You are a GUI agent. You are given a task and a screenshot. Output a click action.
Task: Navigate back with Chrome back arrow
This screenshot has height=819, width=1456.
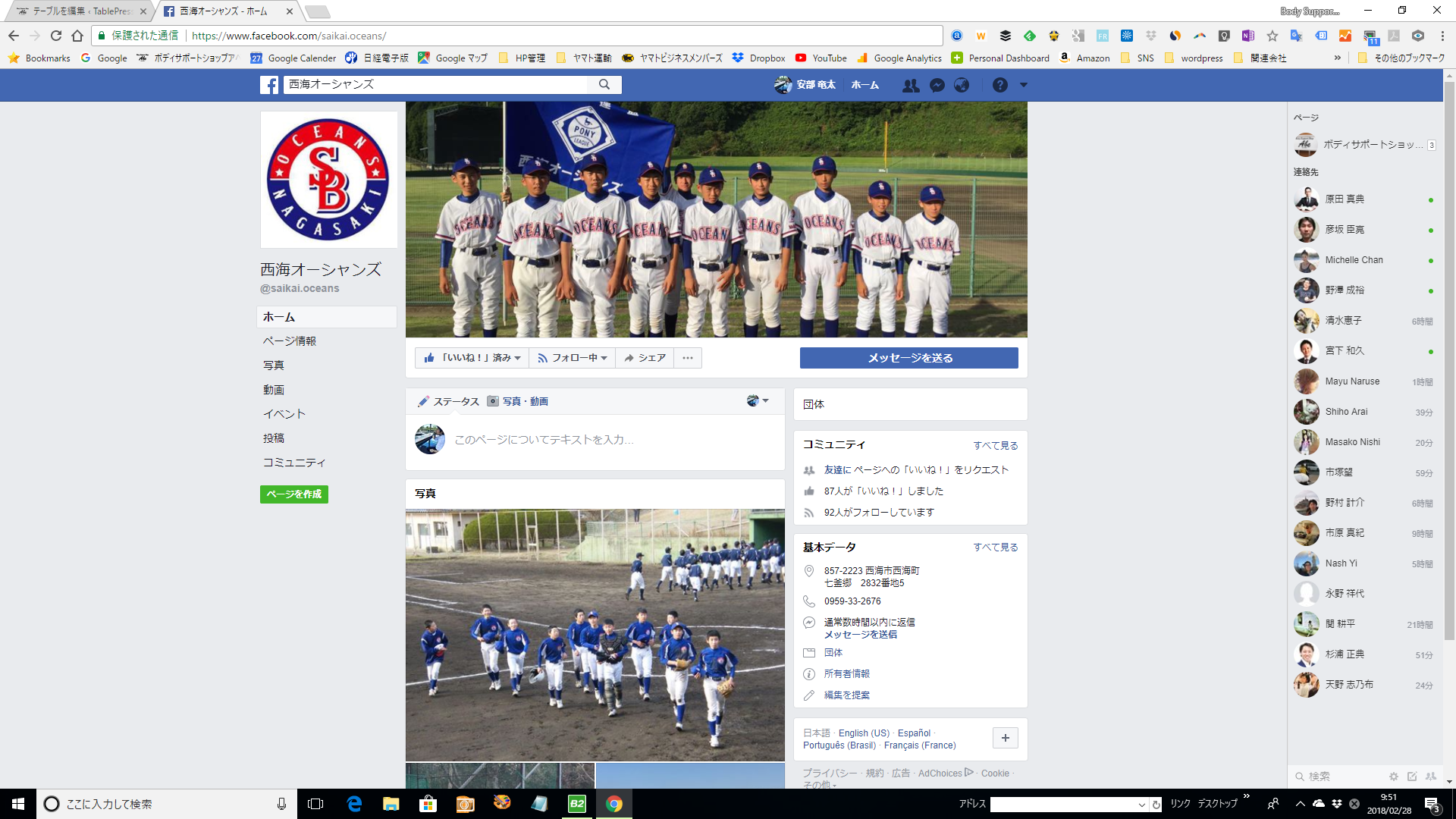click(14, 36)
